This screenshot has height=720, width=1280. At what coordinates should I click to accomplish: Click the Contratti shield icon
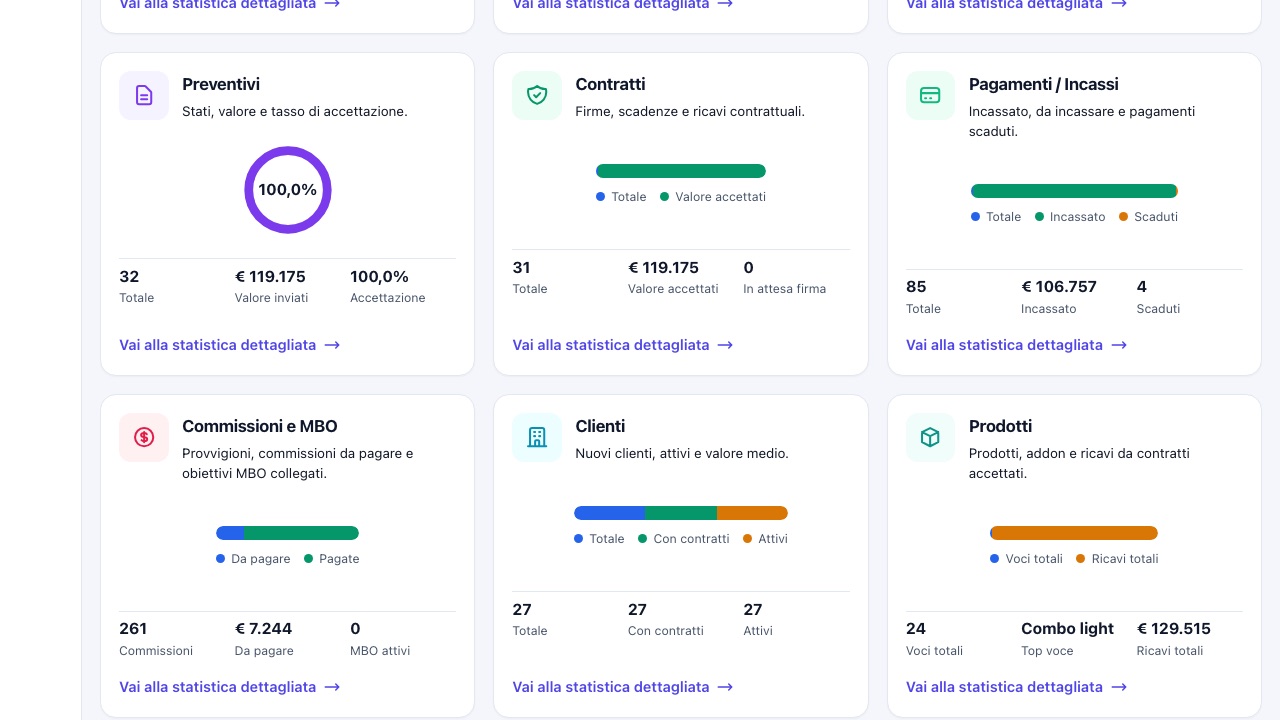coord(537,95)
